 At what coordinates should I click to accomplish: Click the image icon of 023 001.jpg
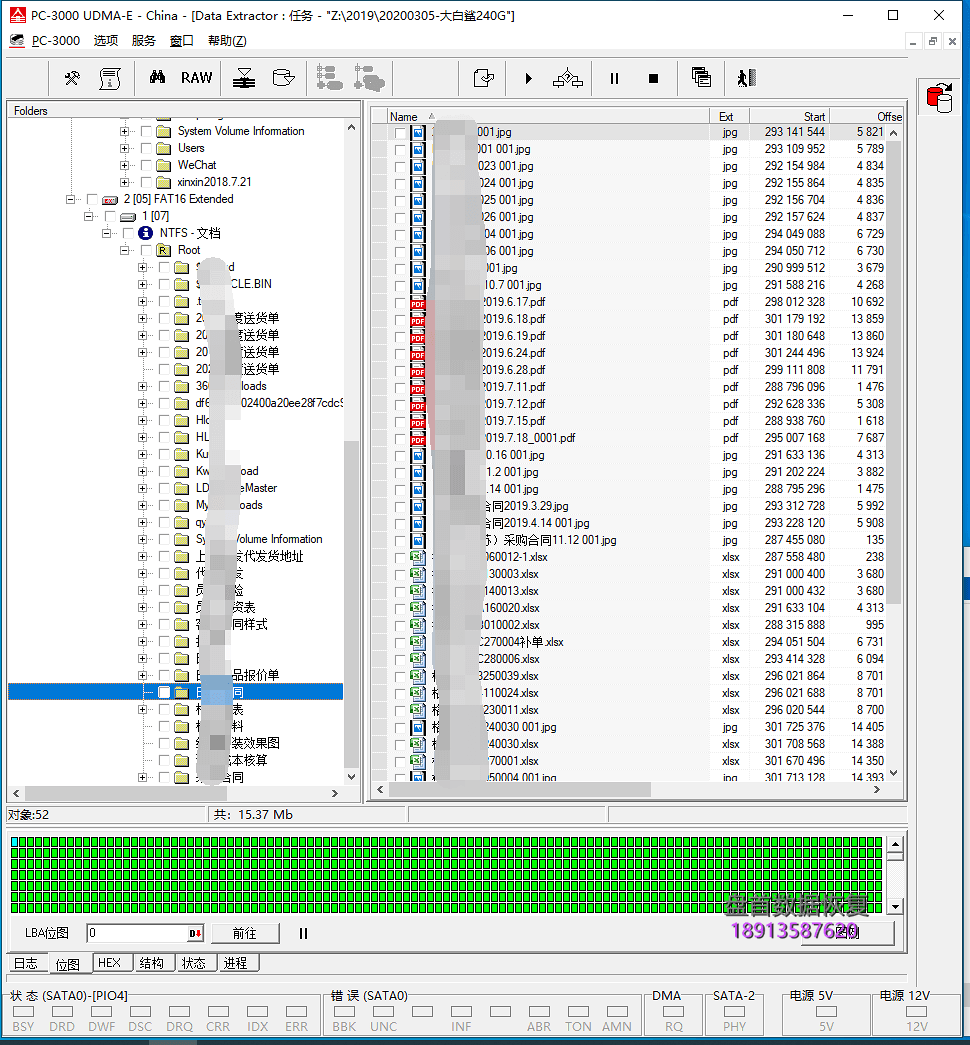(418, 167)
